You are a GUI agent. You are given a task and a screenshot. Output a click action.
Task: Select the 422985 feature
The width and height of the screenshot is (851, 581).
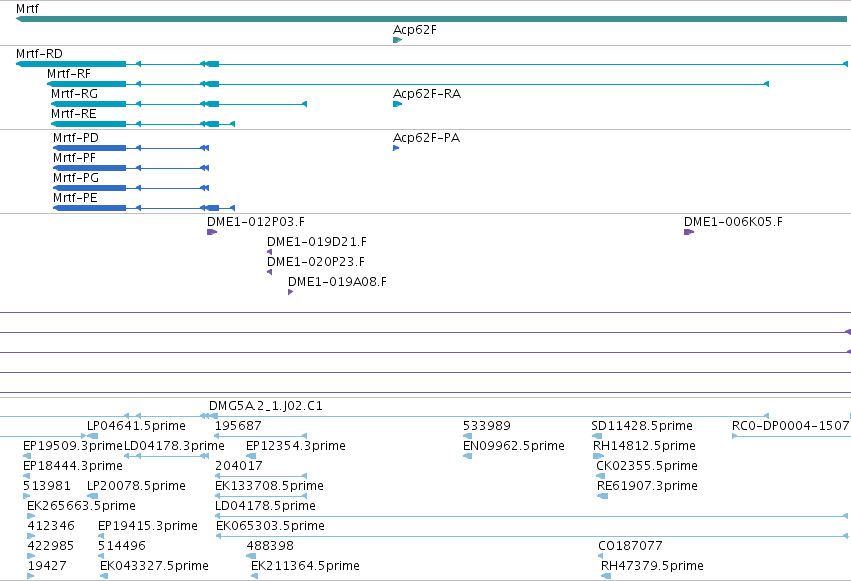(50, 546)
